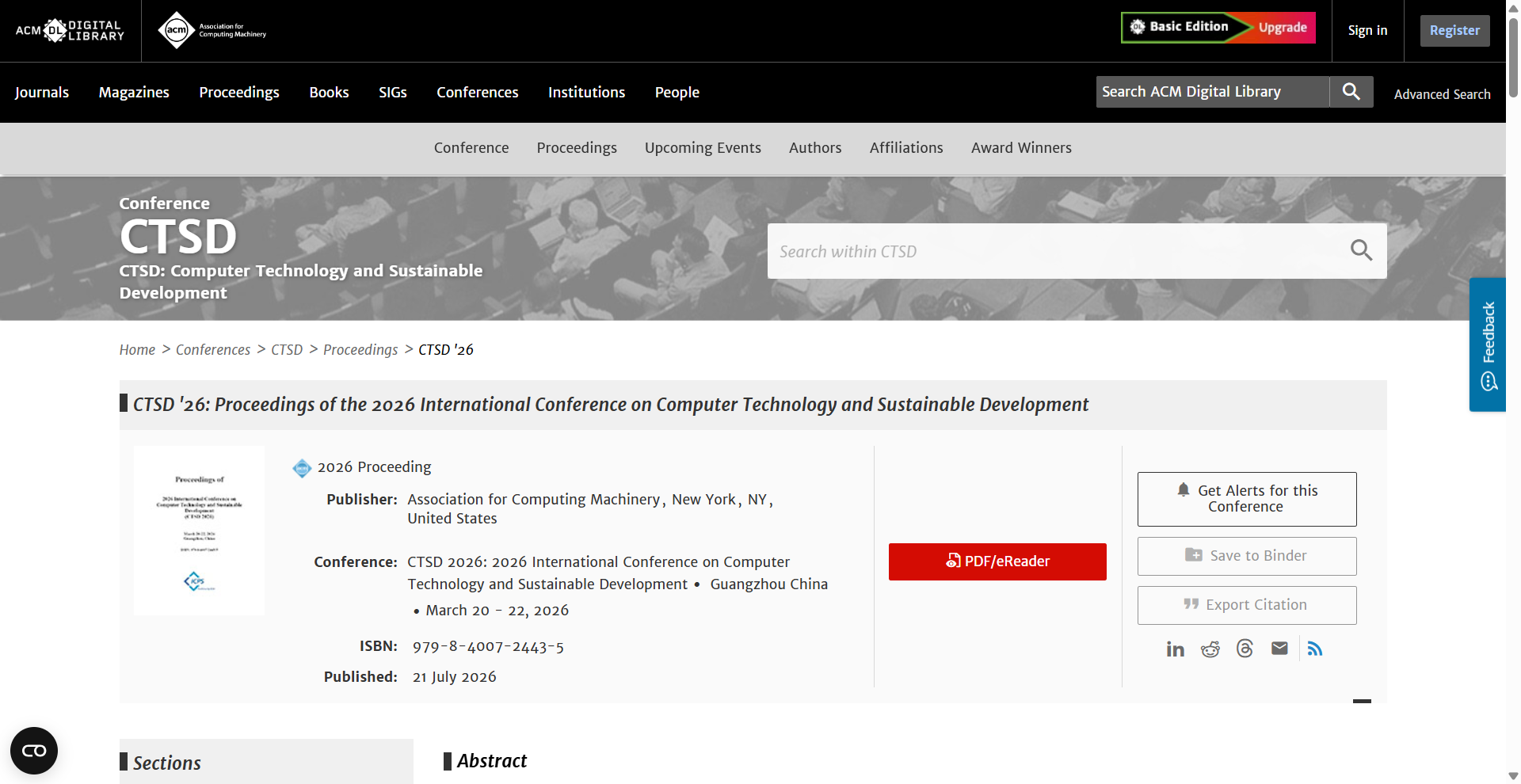Viewport: 1521px width, 784px height.
Task: Click Get Alerts for this Conference
Action: point(1247,499)
